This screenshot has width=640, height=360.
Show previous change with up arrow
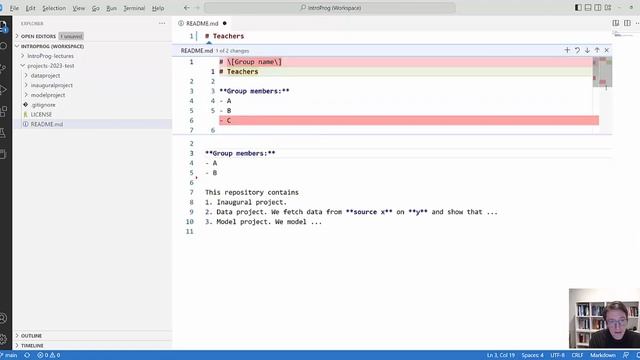click(597, 50)
